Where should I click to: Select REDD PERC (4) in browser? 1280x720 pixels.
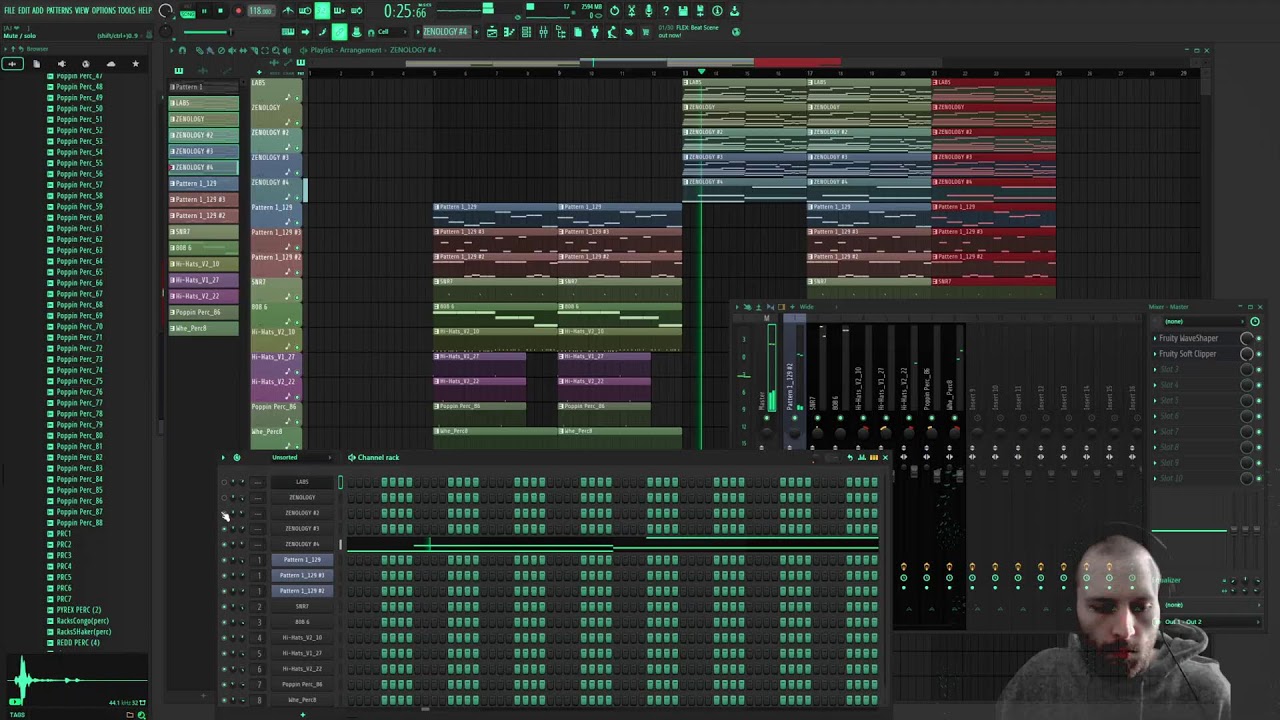(x=77, y=642)
